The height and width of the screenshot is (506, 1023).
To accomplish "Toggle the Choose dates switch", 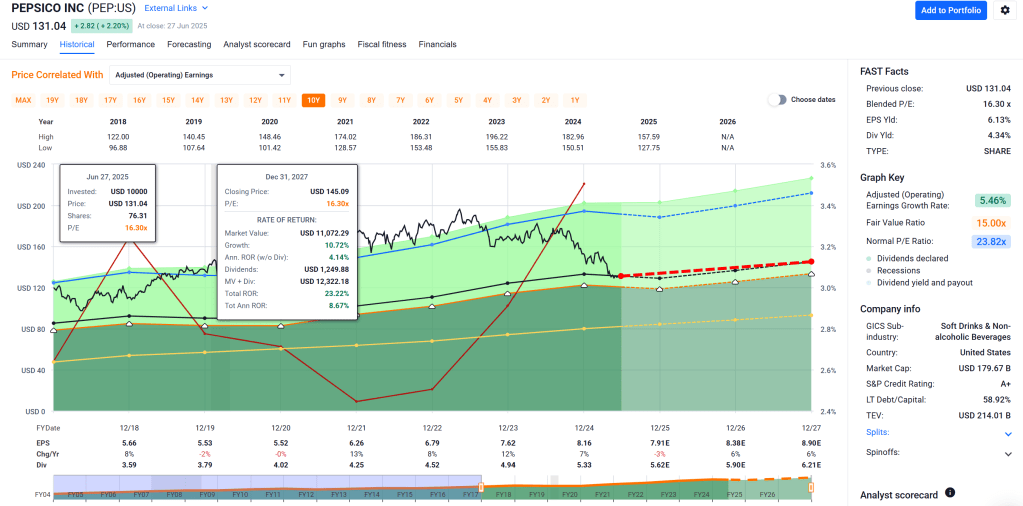I will point(777,100).
